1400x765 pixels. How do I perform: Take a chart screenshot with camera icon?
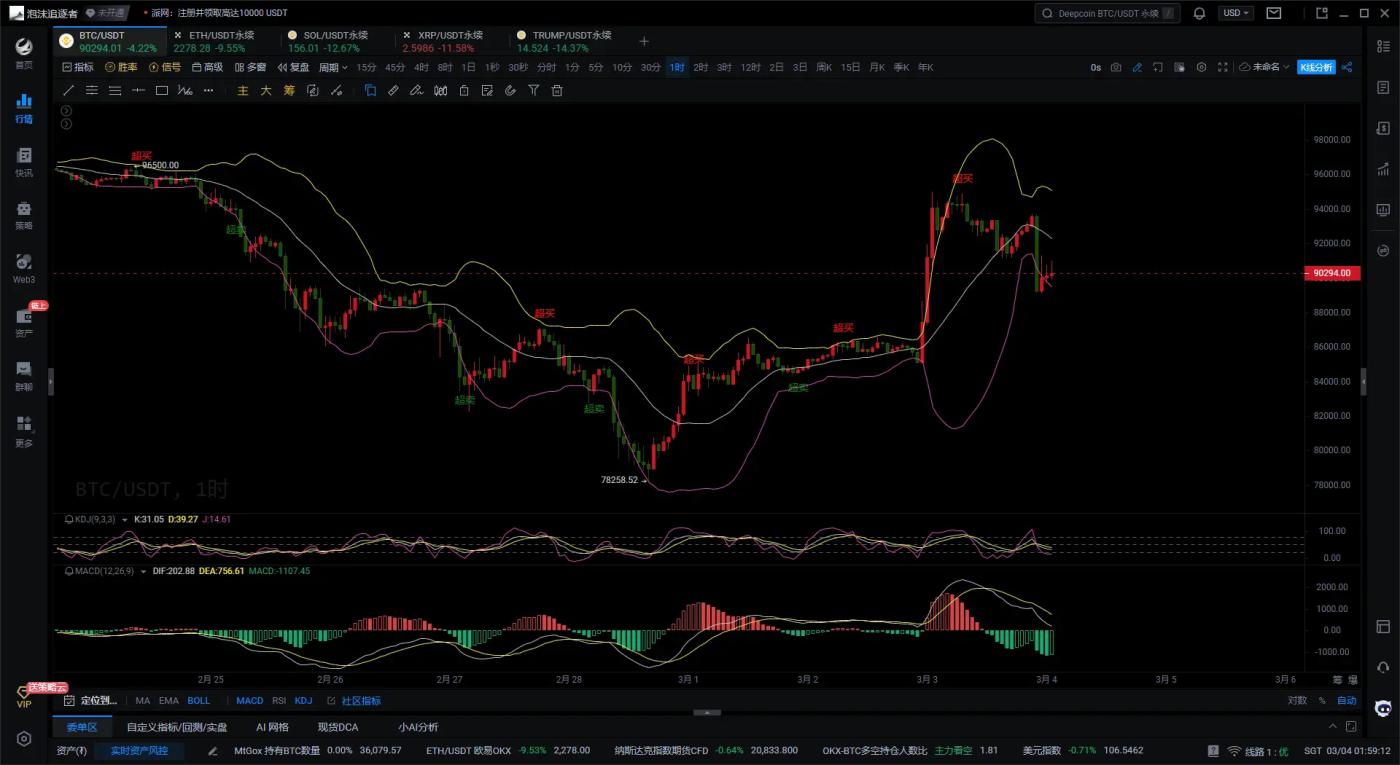coord(1116,67)
